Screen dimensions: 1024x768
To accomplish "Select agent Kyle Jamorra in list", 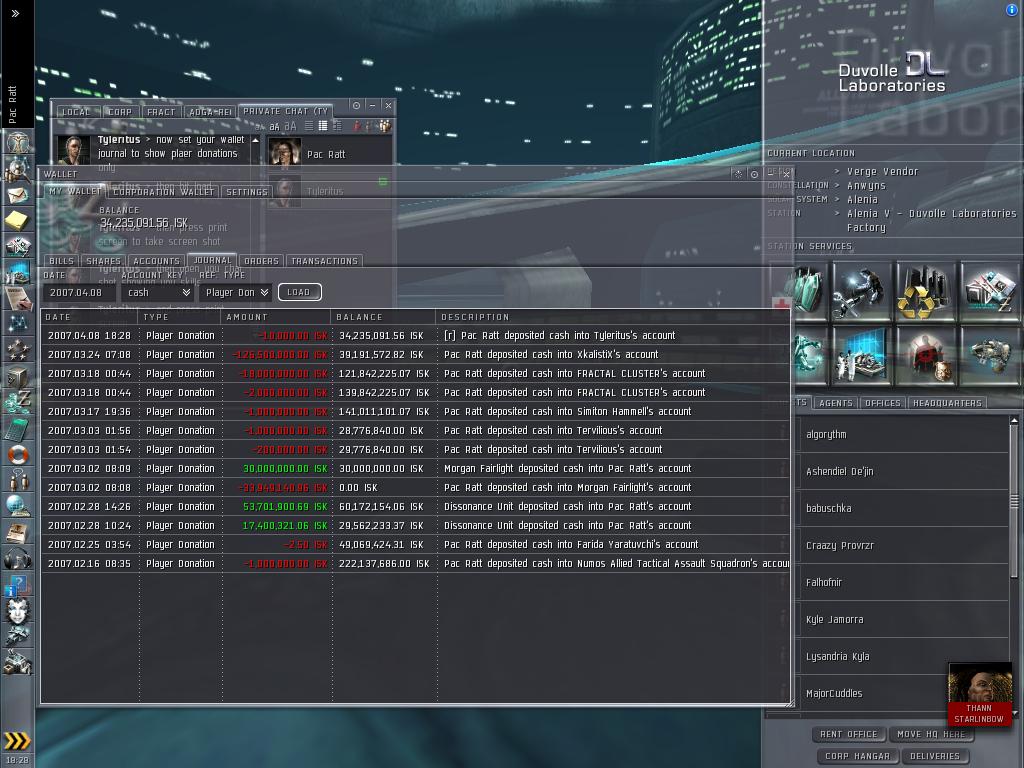I will click(x=904, y=619).
